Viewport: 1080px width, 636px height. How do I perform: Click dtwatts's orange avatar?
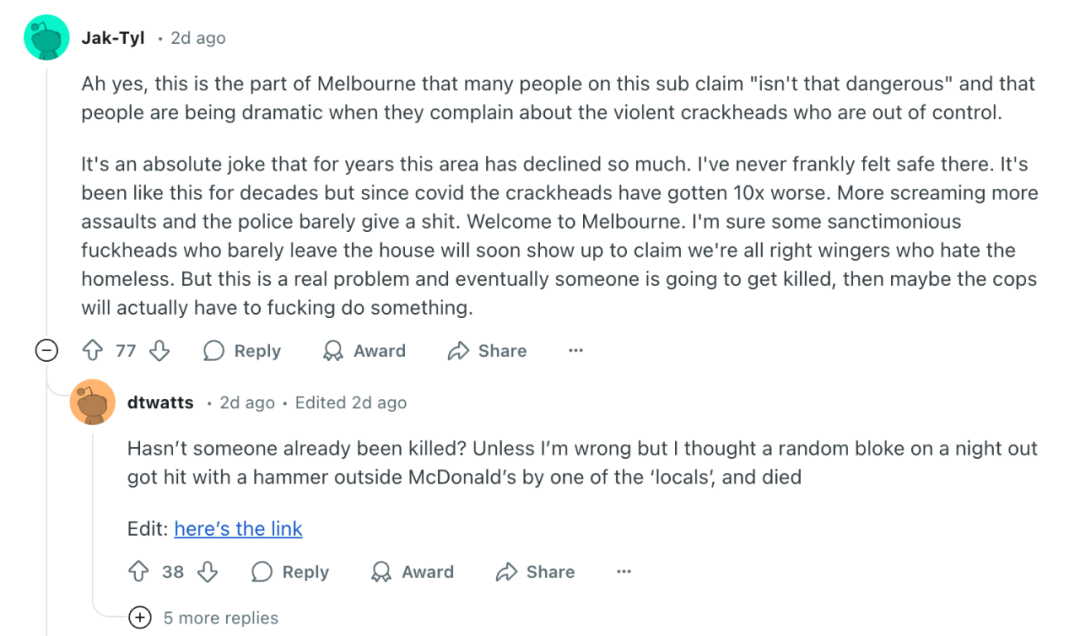(93, 402)
